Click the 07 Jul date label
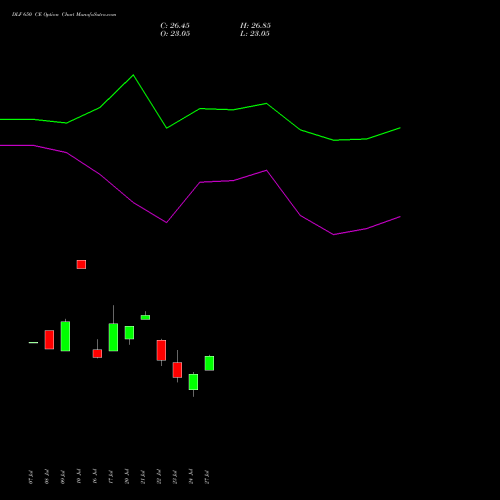This screenshot has width=500, height=500. tap(31, 477)
